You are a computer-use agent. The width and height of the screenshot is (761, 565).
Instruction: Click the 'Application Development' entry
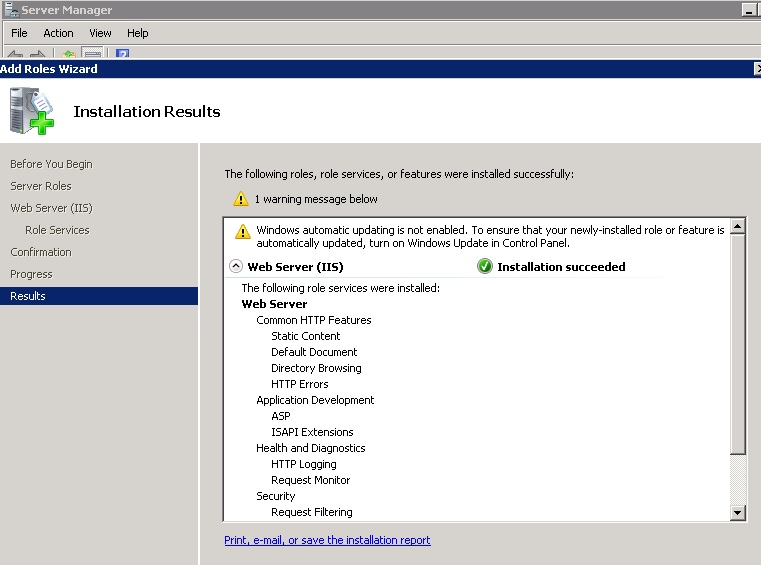(x=315, y=400)
